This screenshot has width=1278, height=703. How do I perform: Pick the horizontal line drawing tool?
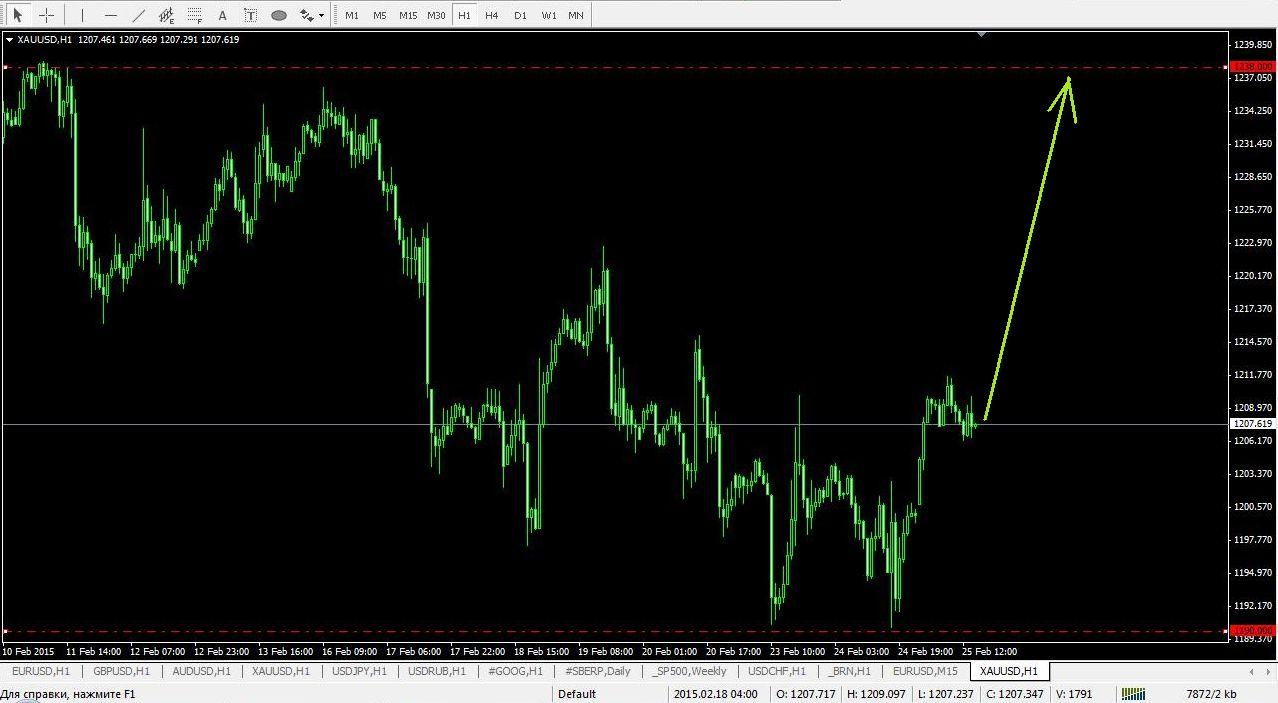click(x=110, y=15)
